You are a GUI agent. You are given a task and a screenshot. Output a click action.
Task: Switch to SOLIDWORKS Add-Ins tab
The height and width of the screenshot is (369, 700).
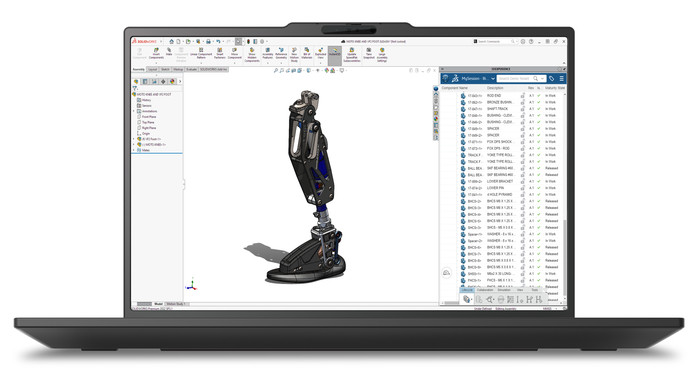pos(213,69)
